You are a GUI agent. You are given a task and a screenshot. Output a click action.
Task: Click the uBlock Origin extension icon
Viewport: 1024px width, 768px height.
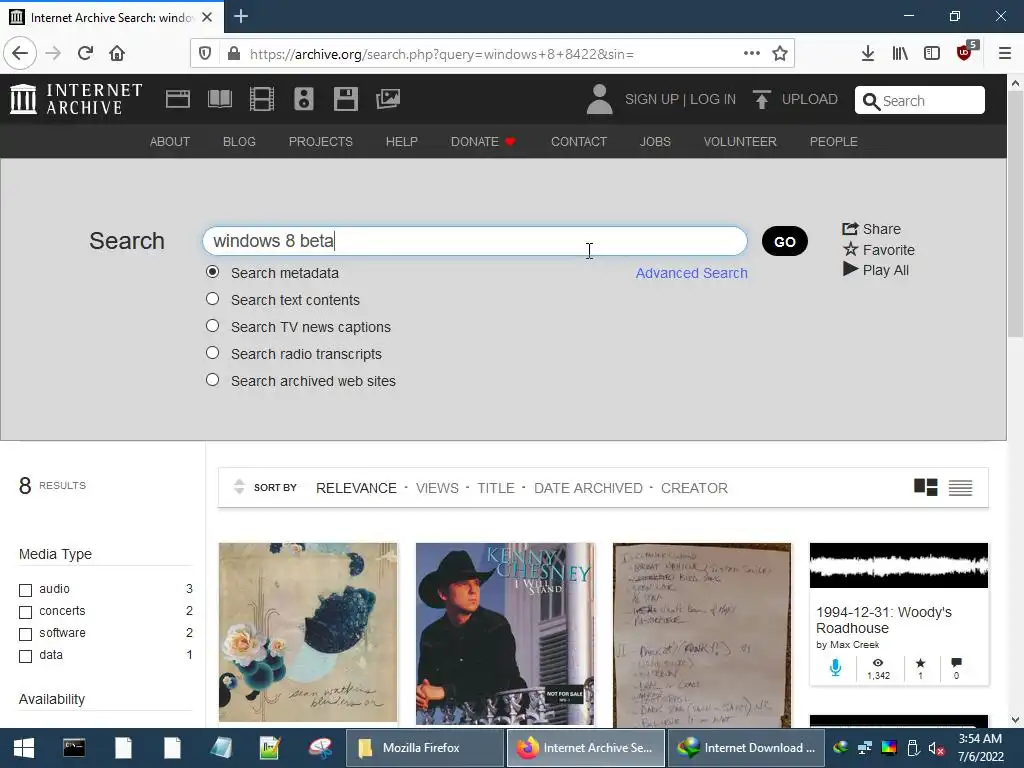pyautogui.click(x=966, y=52)
